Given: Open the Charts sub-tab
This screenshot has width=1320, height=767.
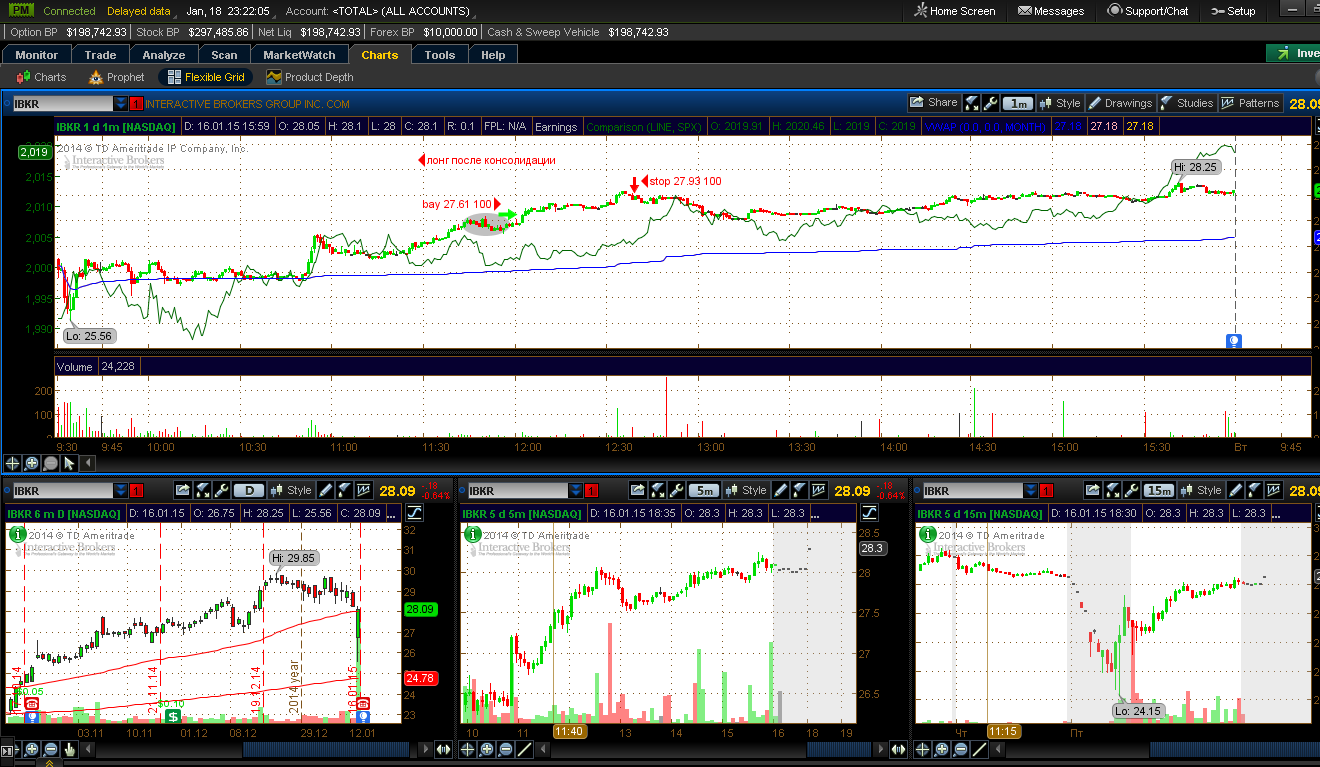Looking at the screenshot, I should (42, 77).
